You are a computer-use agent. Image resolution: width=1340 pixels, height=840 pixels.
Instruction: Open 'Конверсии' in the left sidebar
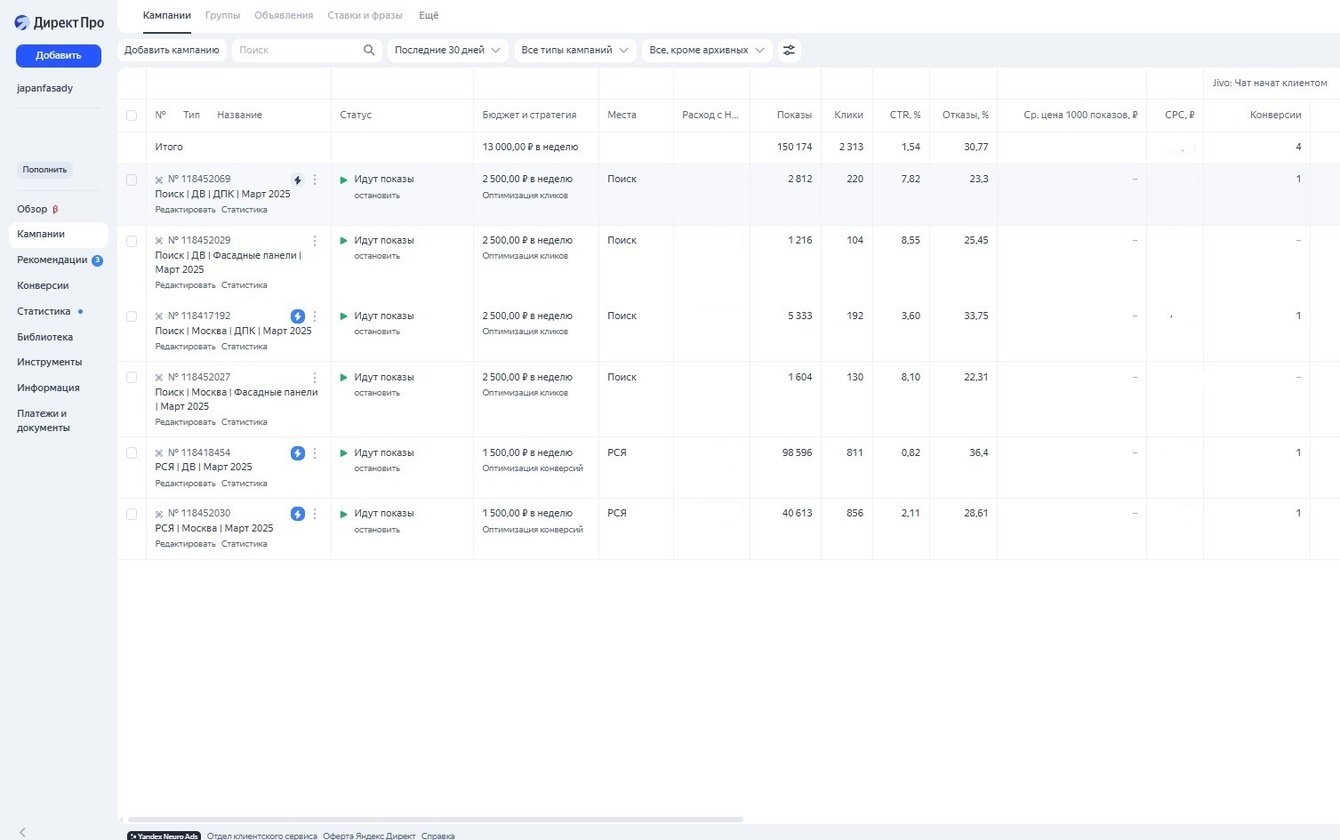click(x=43, y=285)
